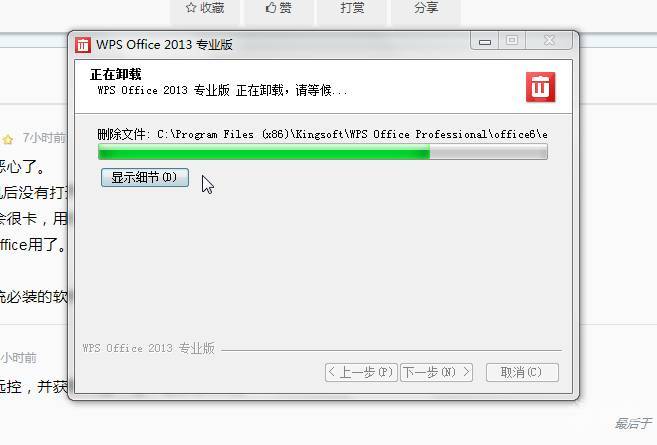Viewport: 657px width, 445px height.
Task: Click the 上一步(P) back button
Action: [361, 372]
